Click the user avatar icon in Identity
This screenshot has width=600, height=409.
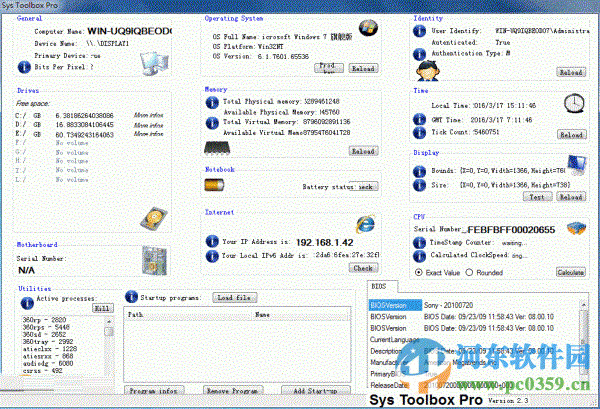(428, 71)
